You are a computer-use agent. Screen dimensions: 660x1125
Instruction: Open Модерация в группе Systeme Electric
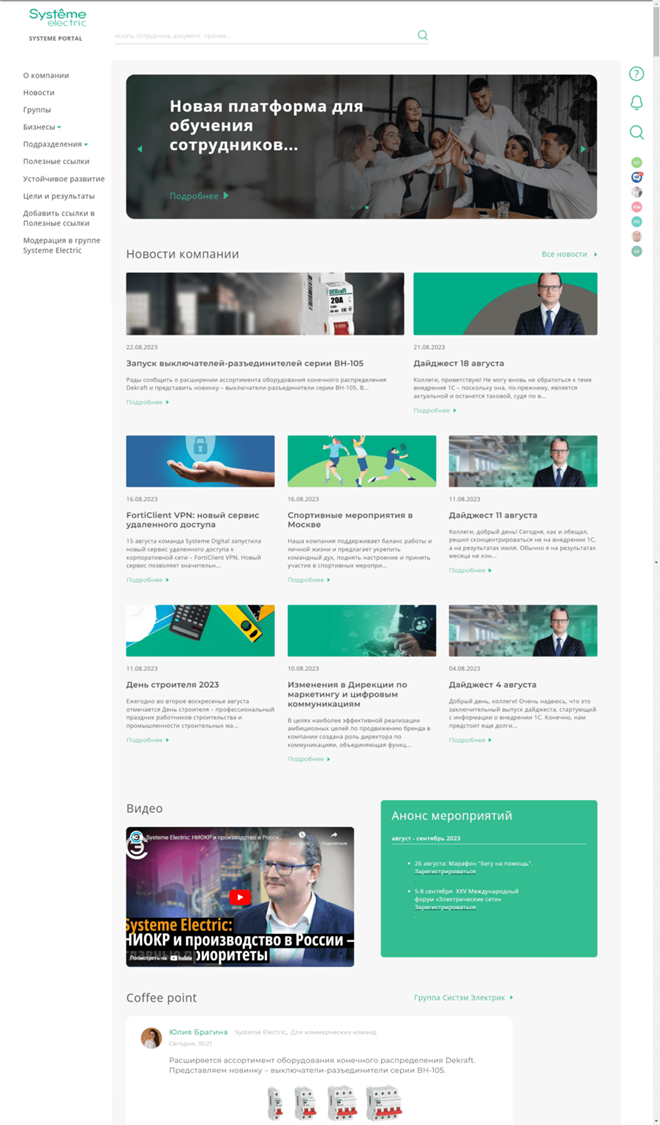pyautogui.click(x=62, y=245)
